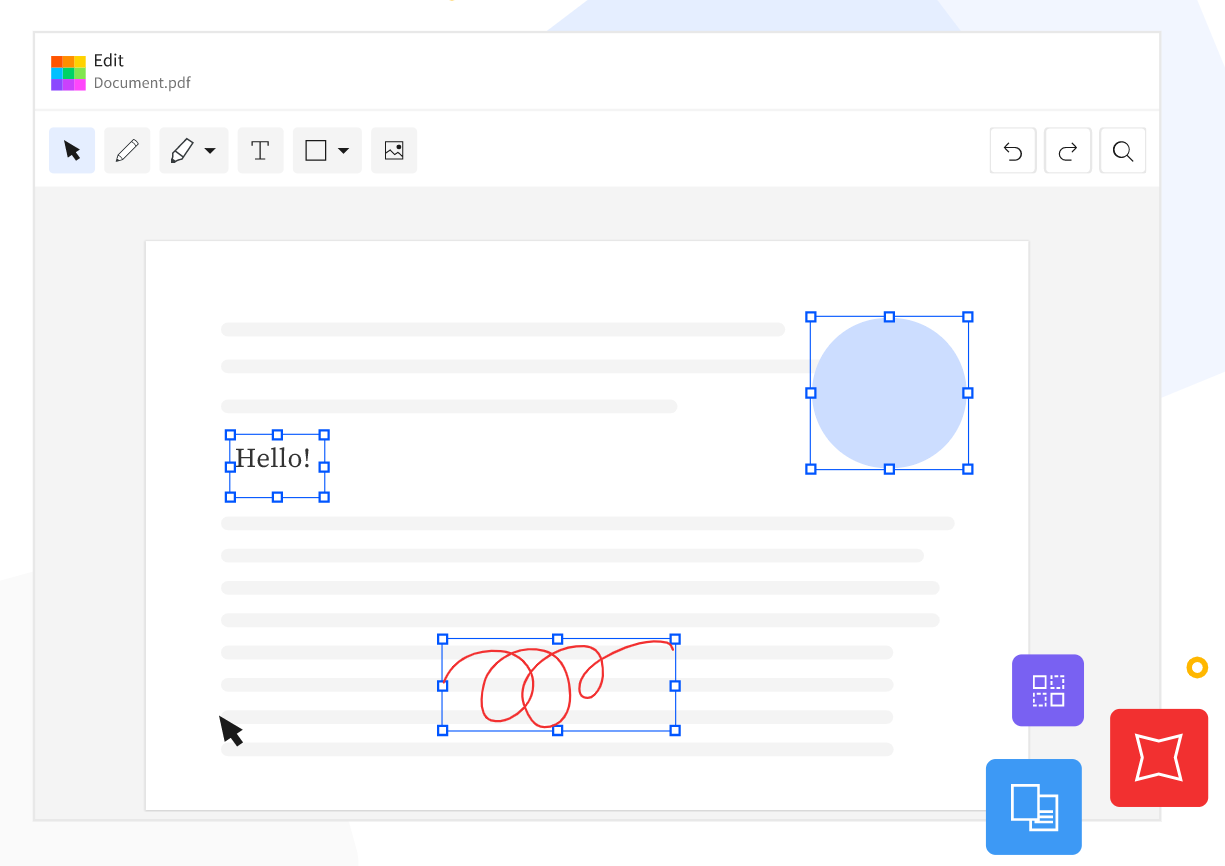Viewport: 1225px width, 866px height.
Task: Select the pencil drawing tool
Action: pos(127,151)
